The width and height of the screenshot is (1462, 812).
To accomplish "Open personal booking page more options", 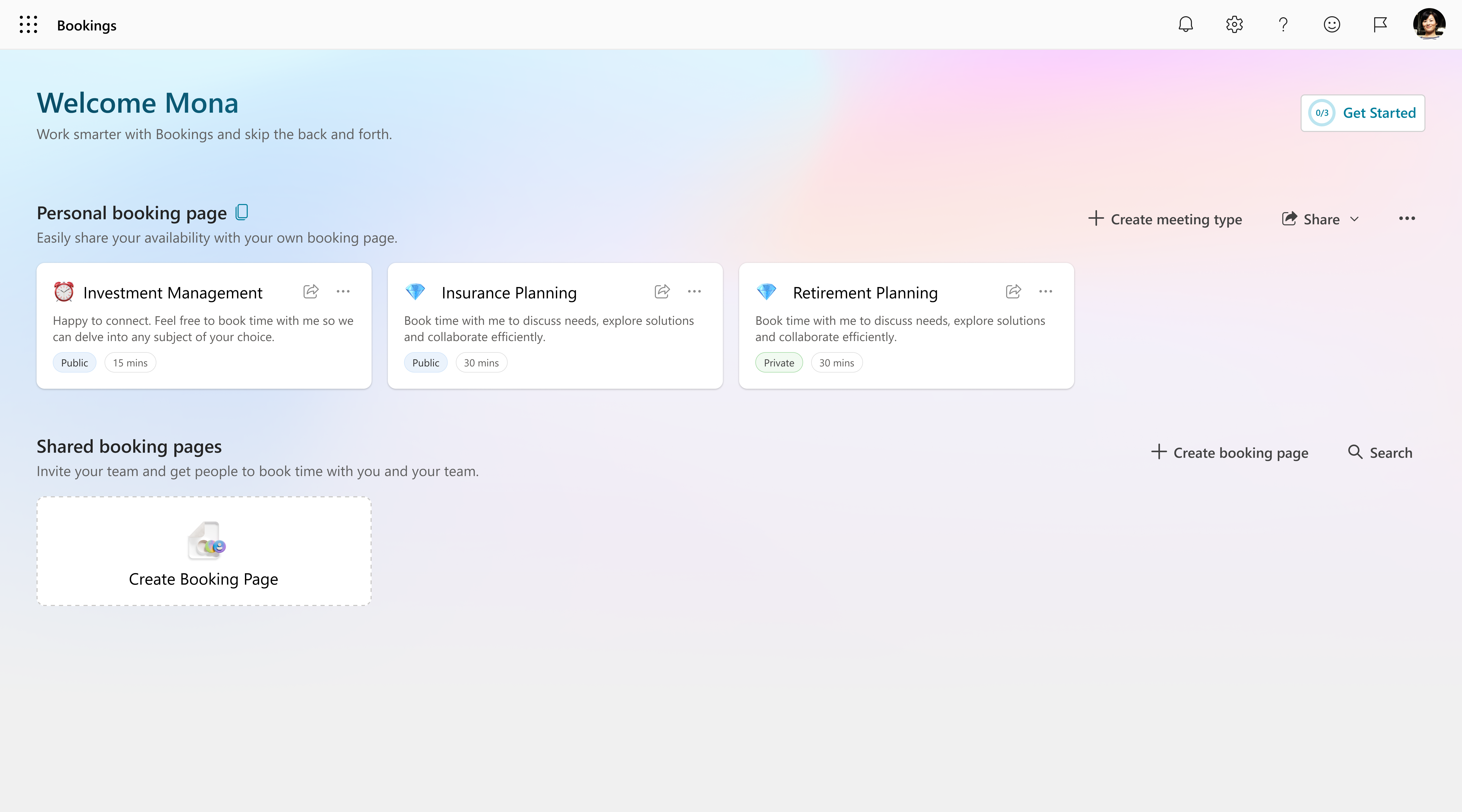I will pyautogui.click(x=1407, y=218).
